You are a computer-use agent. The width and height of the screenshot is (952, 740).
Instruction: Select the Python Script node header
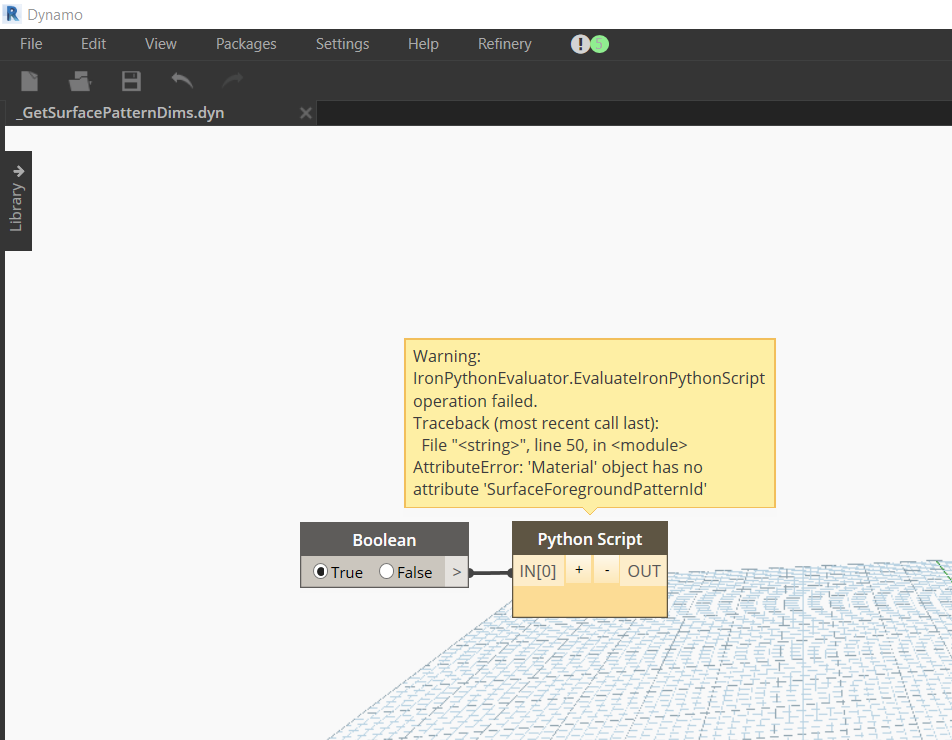(x=590, y=538)
